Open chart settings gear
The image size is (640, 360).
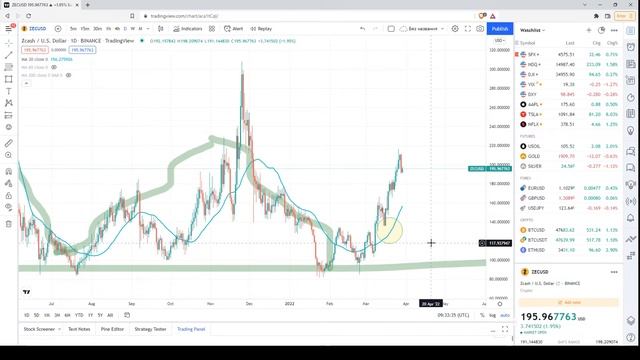click(x=455, y=29)
